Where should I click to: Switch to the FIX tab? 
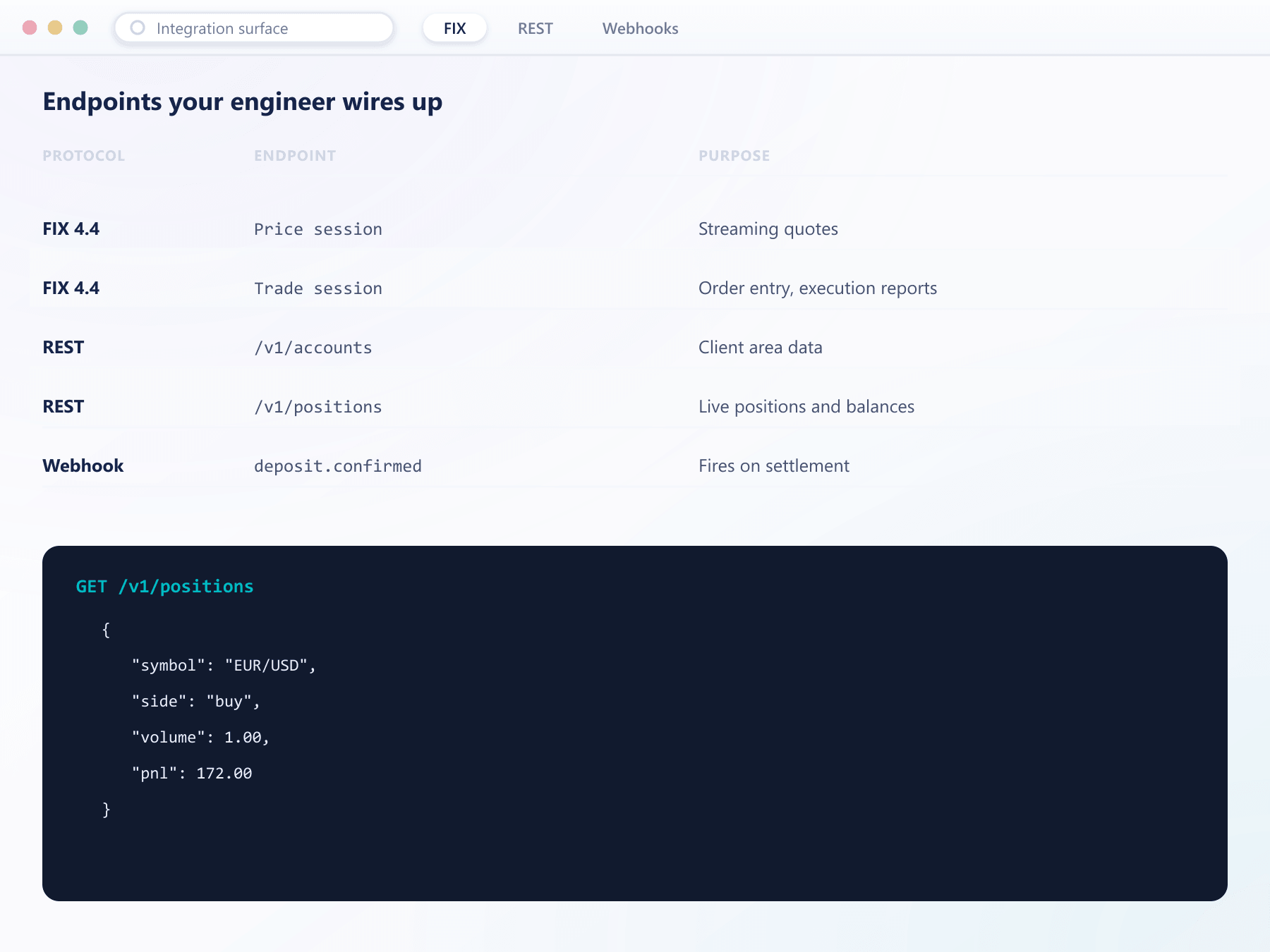tap(454, 28)
